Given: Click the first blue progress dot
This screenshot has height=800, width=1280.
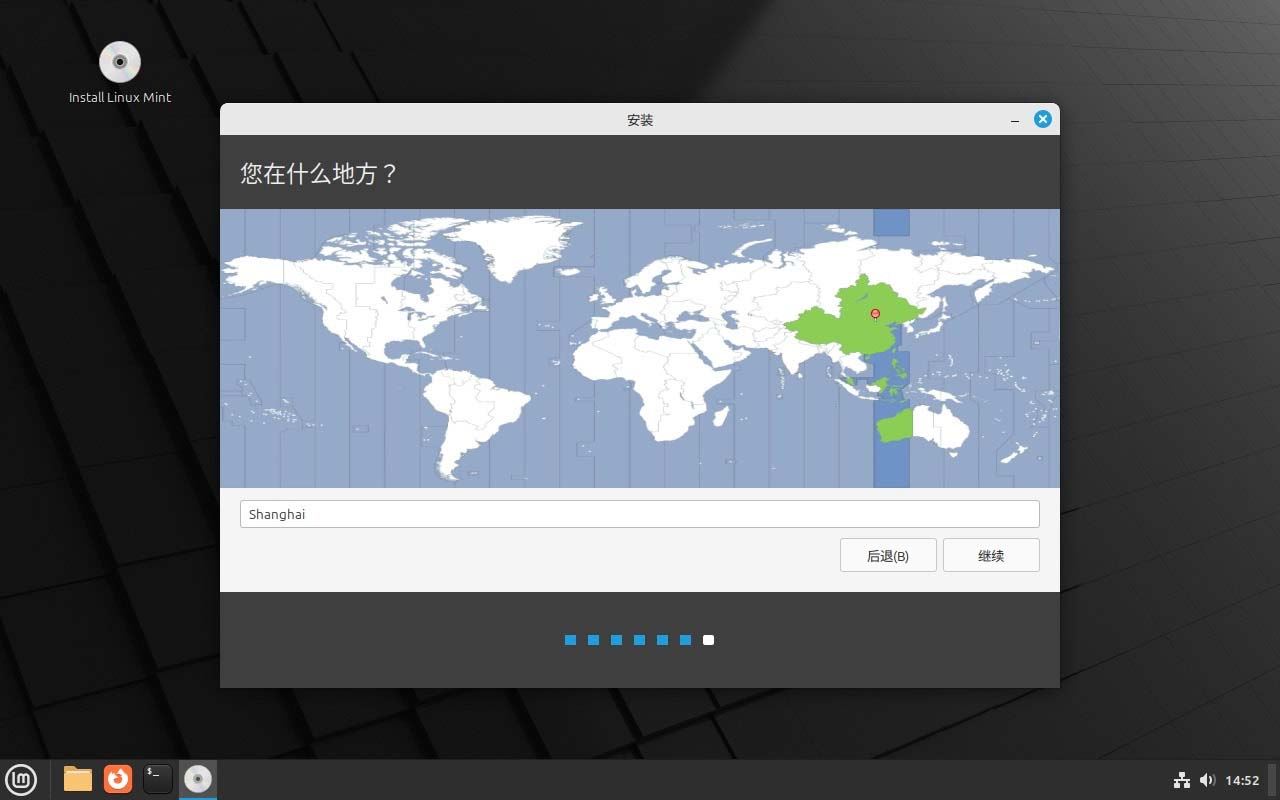Looking at the screenshot, I should coord(570,640).
